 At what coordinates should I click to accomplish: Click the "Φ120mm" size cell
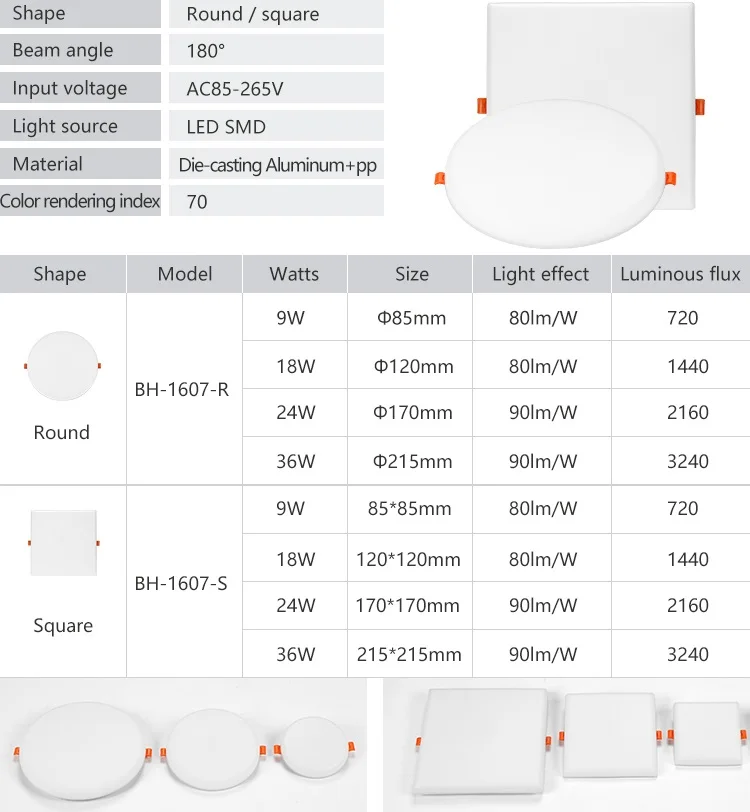pyautogui.click(x=413, y=366)
